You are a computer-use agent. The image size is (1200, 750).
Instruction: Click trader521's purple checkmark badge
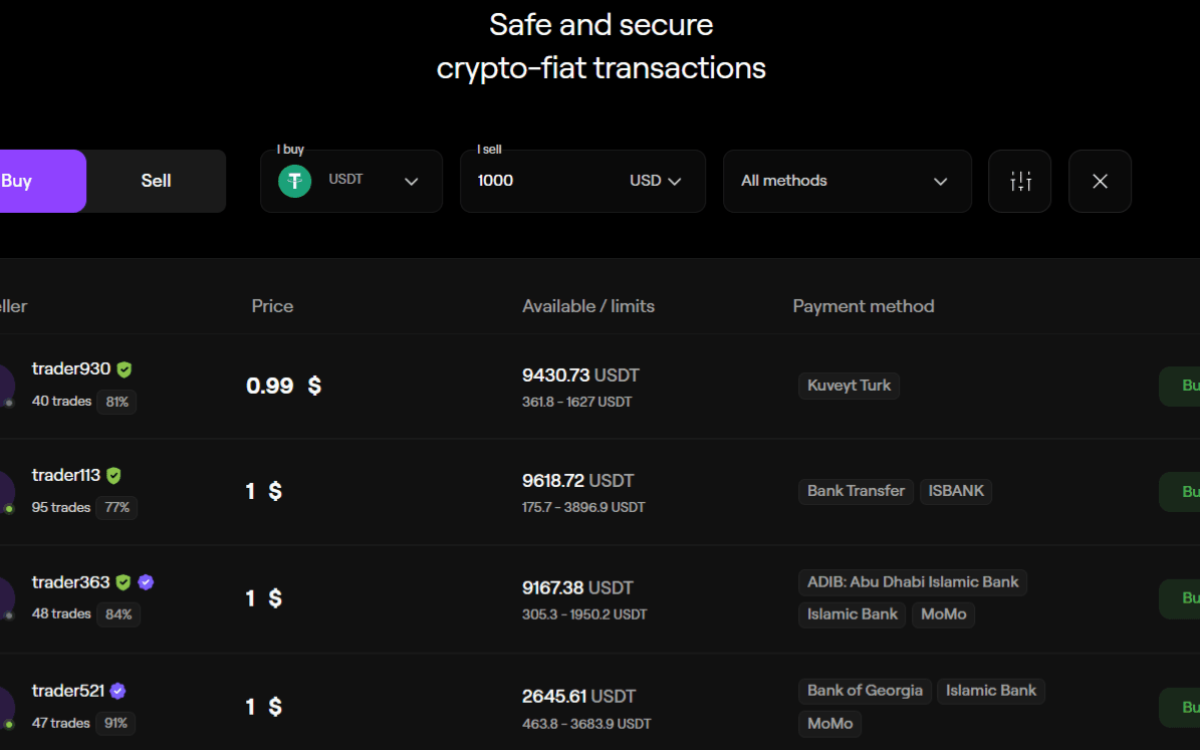pos(118,691)
